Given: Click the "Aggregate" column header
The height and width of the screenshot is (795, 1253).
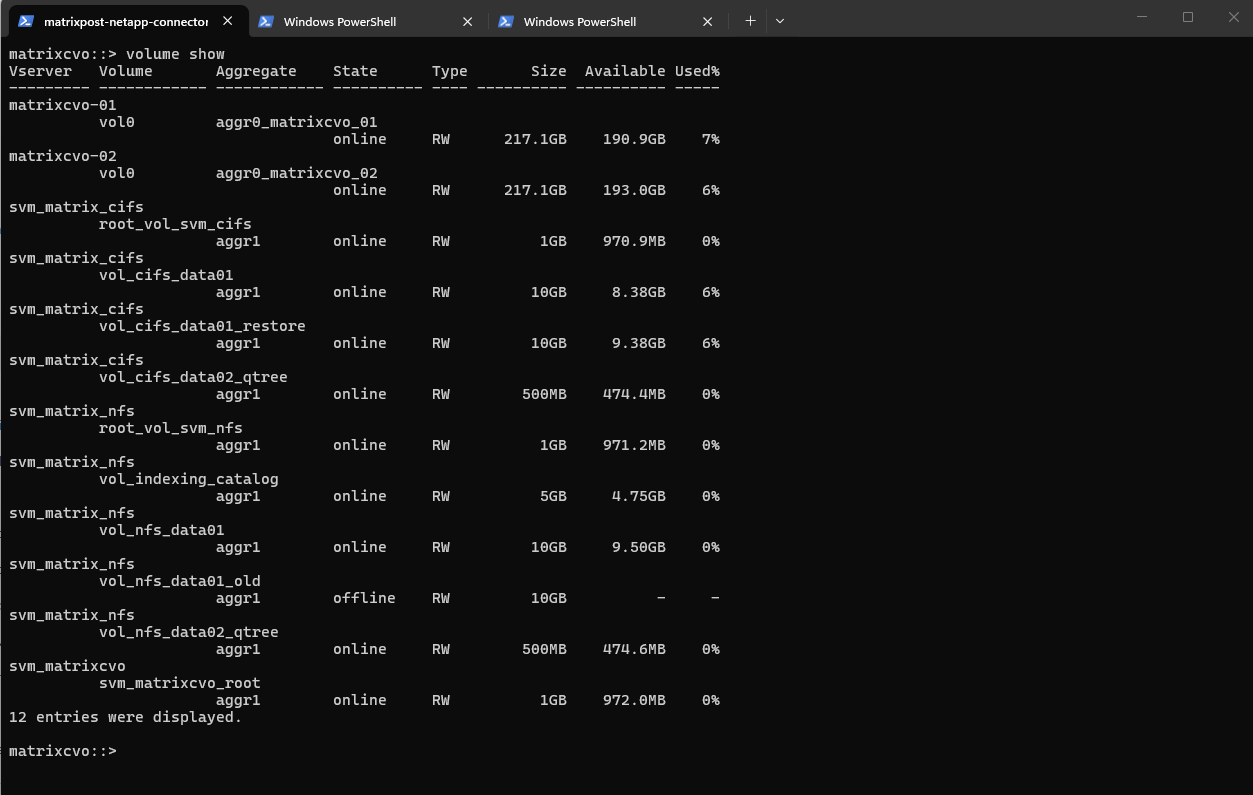Looking at the screenshot, I should 256,71.
